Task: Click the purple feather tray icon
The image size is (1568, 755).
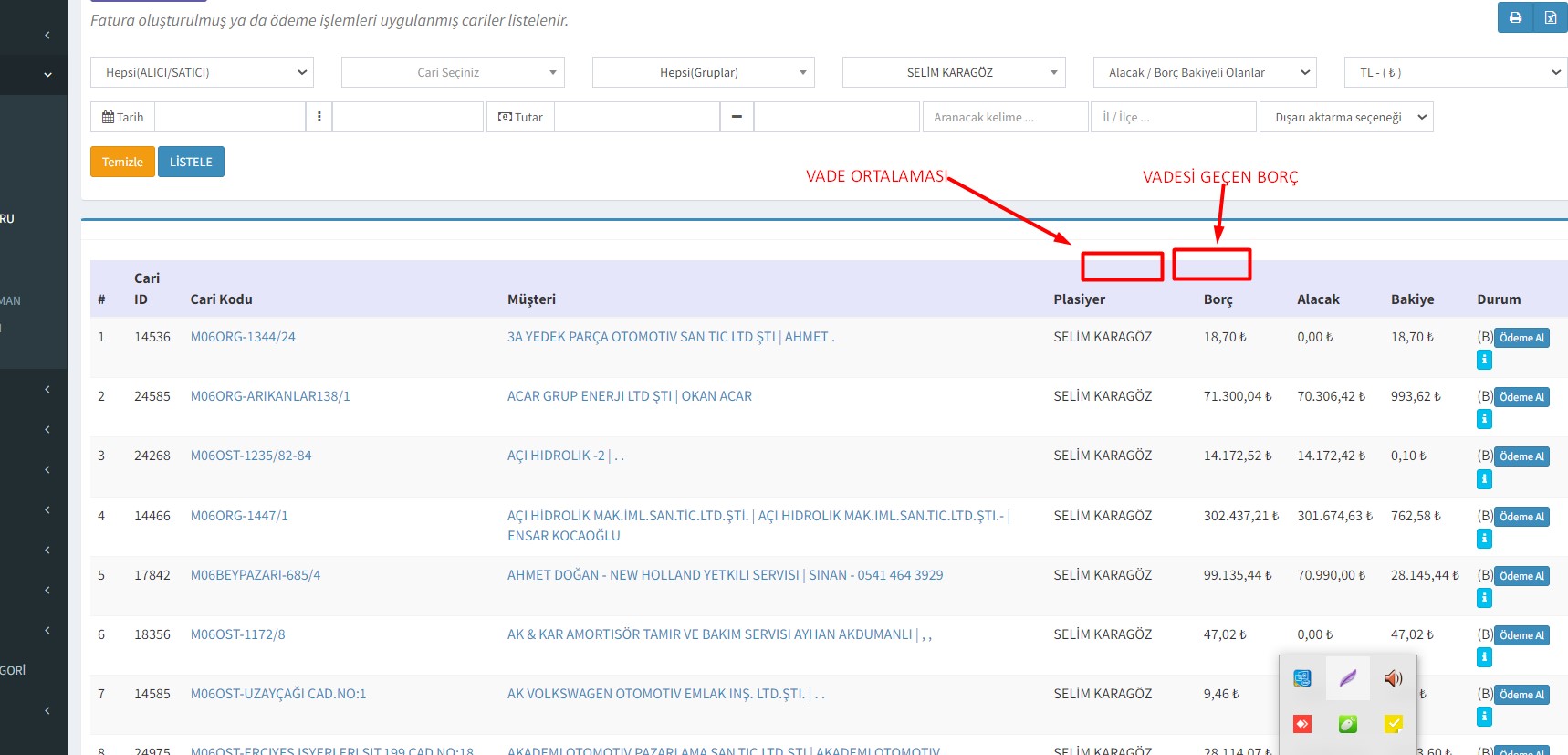Action: click(1348, 678)
